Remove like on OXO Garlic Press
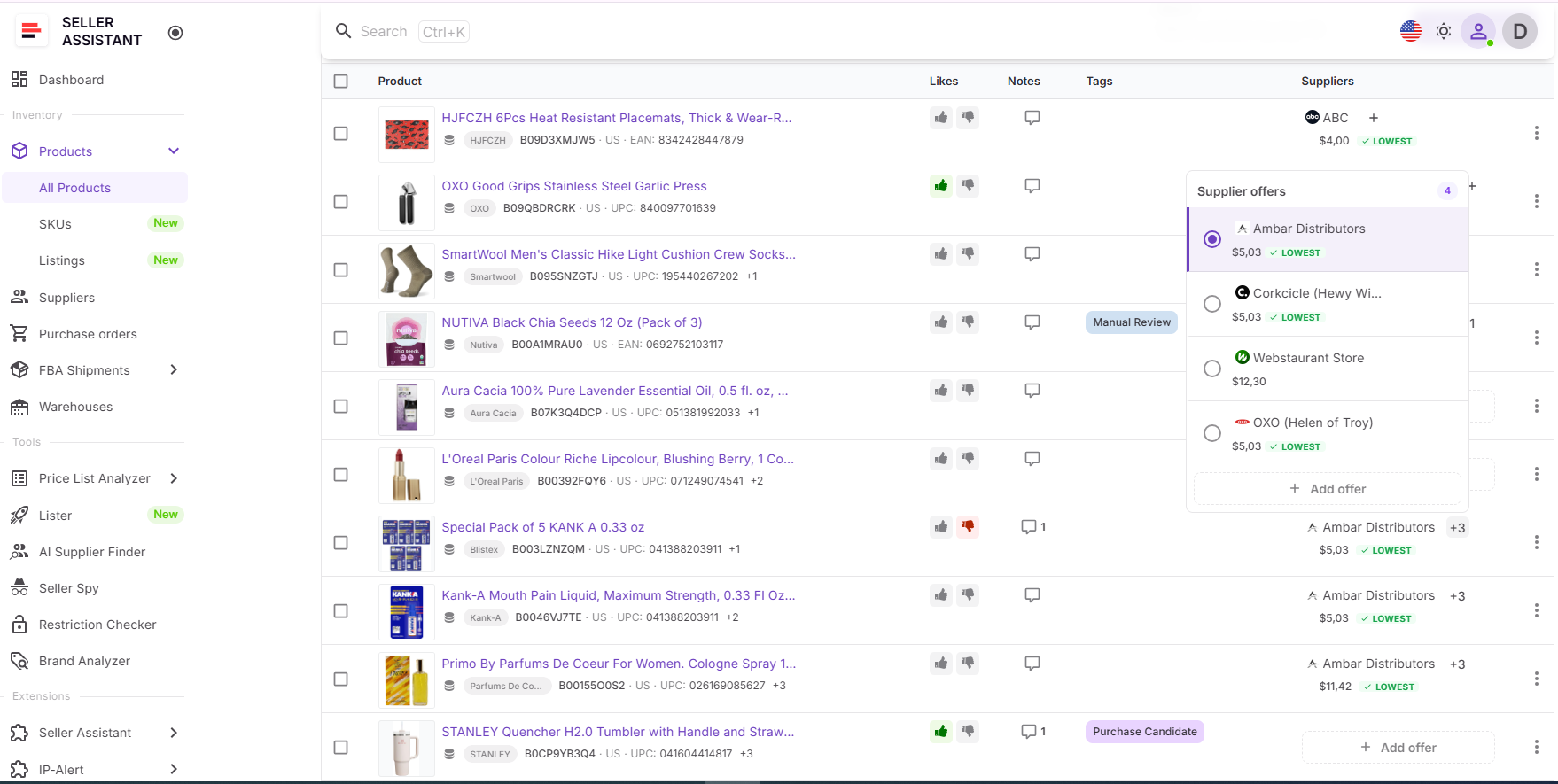 (941, 185)
